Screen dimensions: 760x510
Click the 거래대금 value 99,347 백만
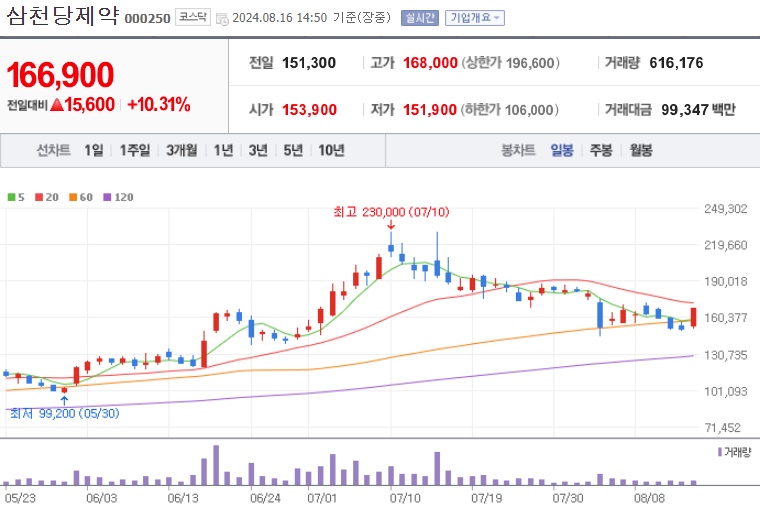click(x=698, y=110)
